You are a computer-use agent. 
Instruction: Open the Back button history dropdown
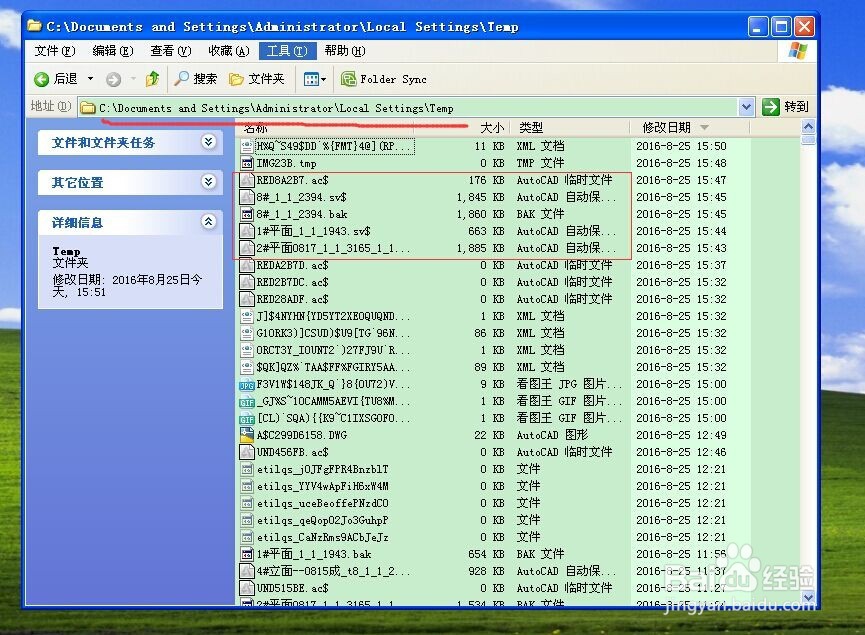90,79
